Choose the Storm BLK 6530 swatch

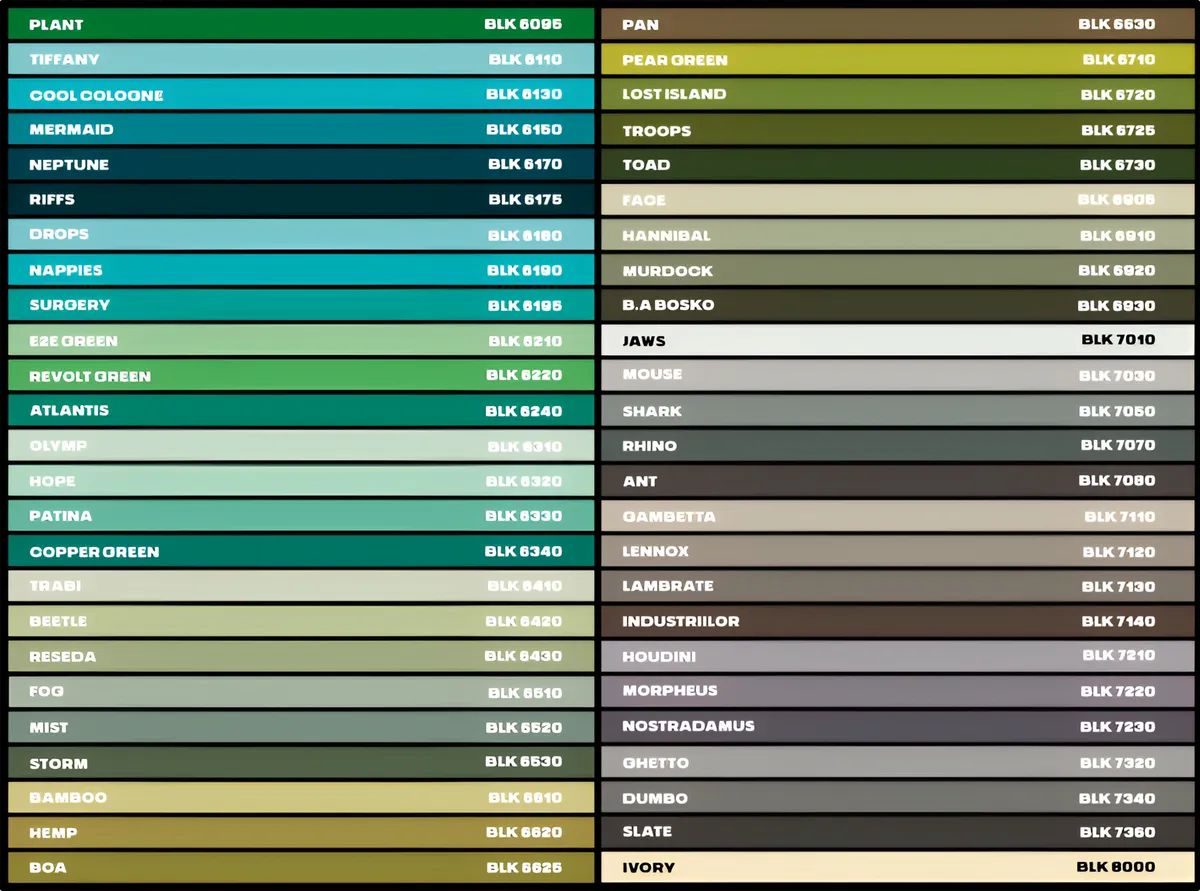[300, 762]
